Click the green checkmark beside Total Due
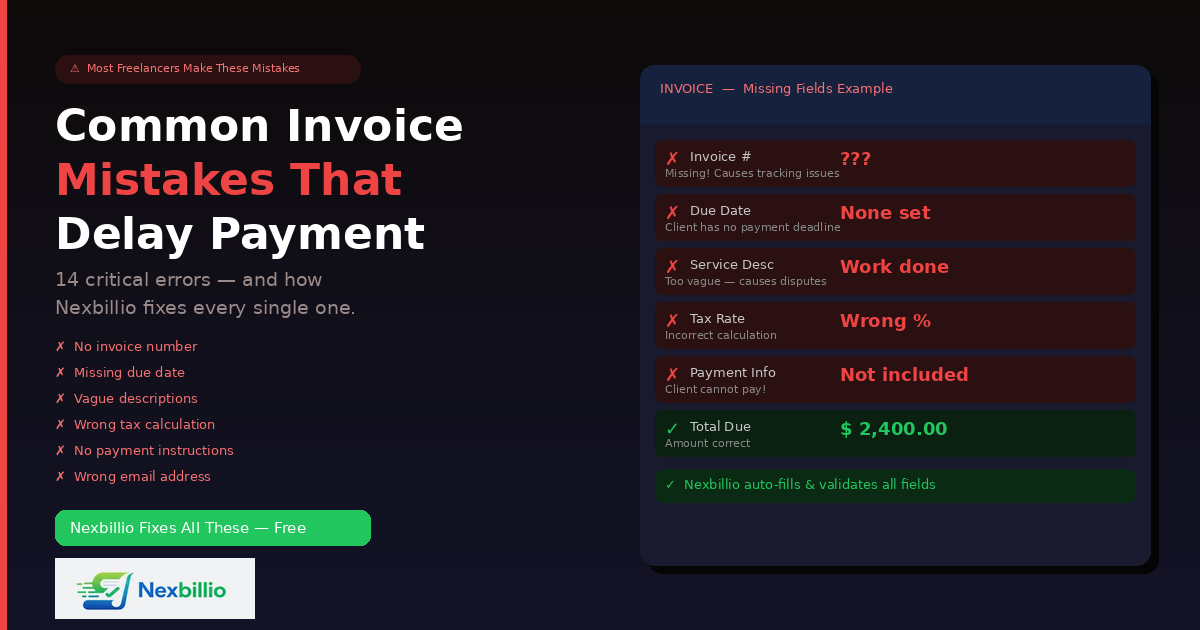Screen dimensions: 1200x630 pos(672,428)
